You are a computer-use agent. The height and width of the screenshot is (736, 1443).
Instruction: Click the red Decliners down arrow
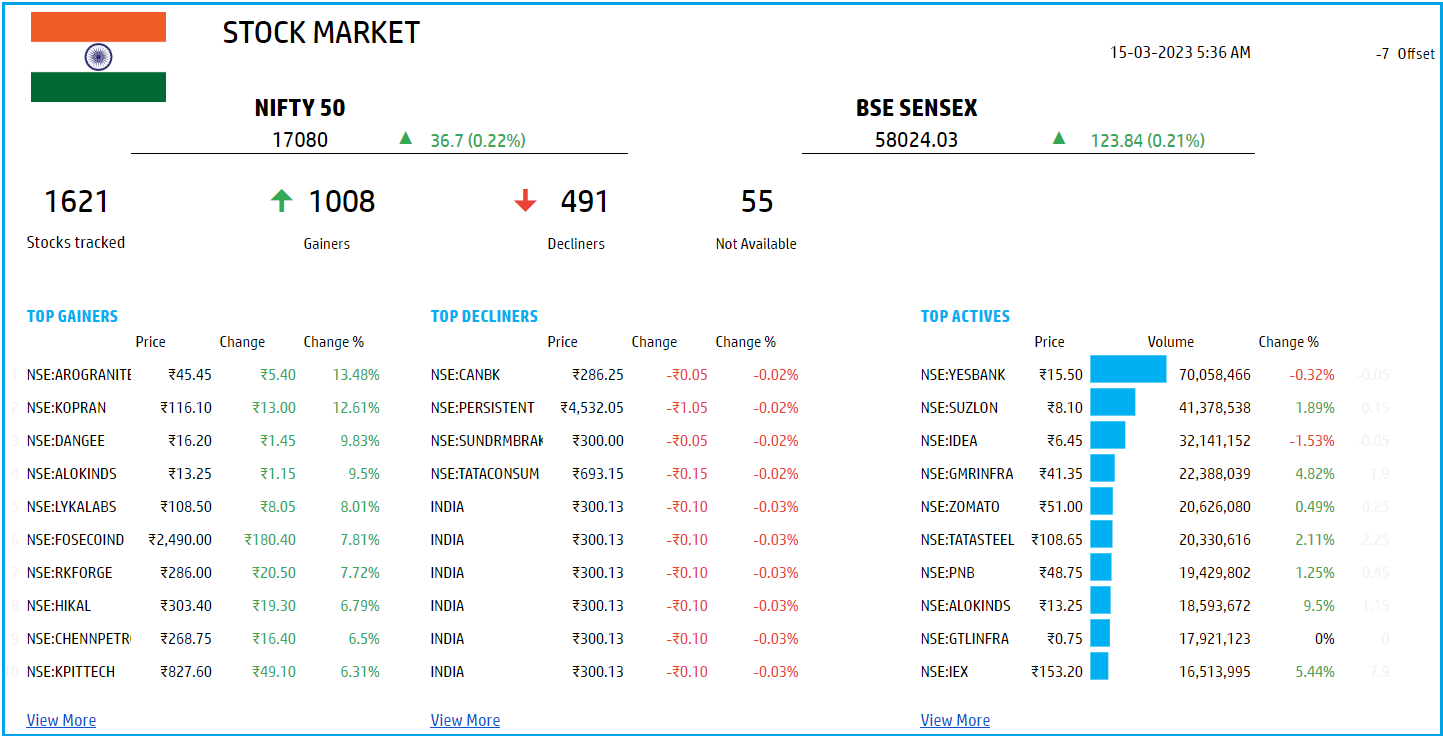526,202
